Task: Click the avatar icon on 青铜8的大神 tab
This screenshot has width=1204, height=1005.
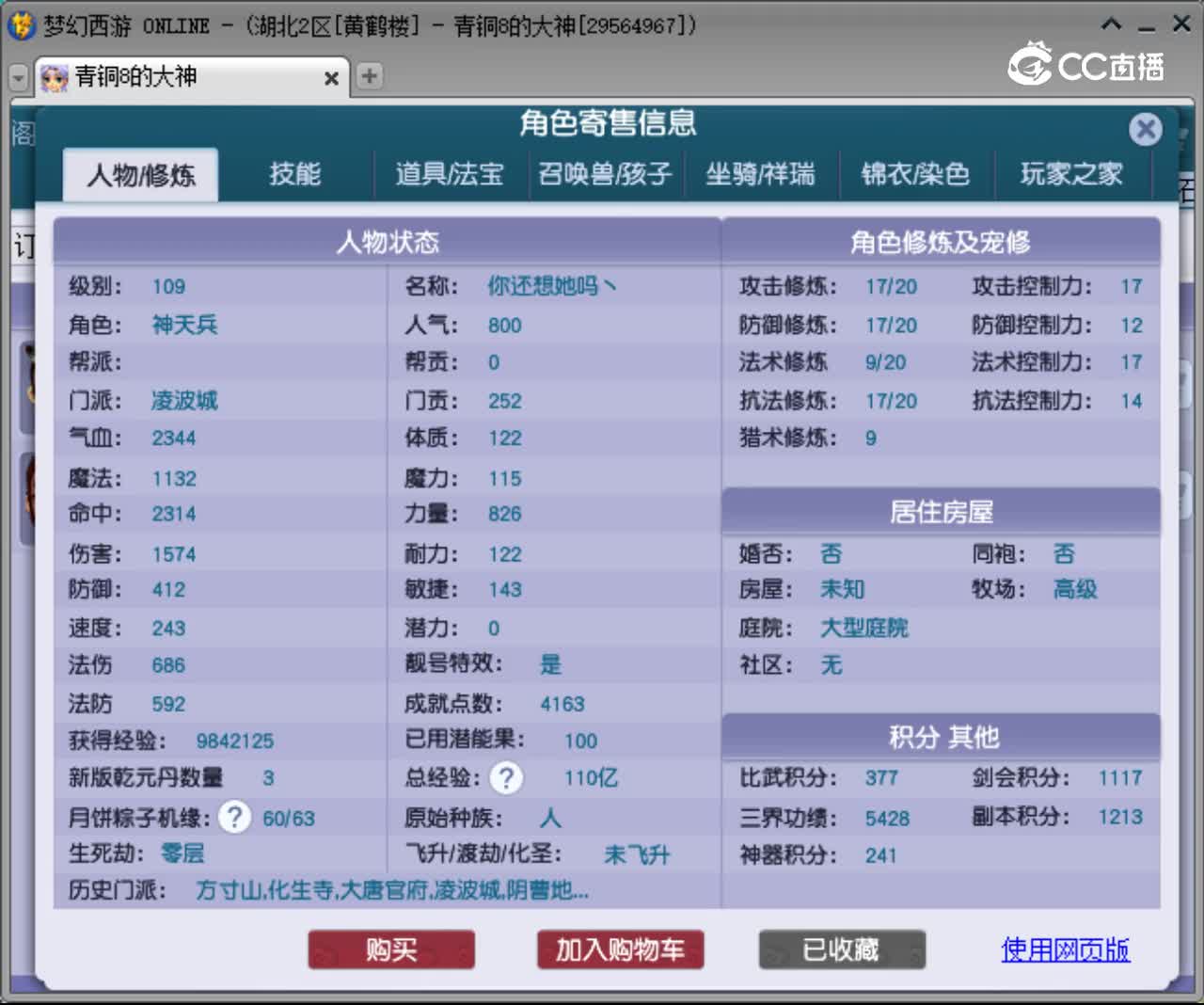Action: [x=55, y=77]
